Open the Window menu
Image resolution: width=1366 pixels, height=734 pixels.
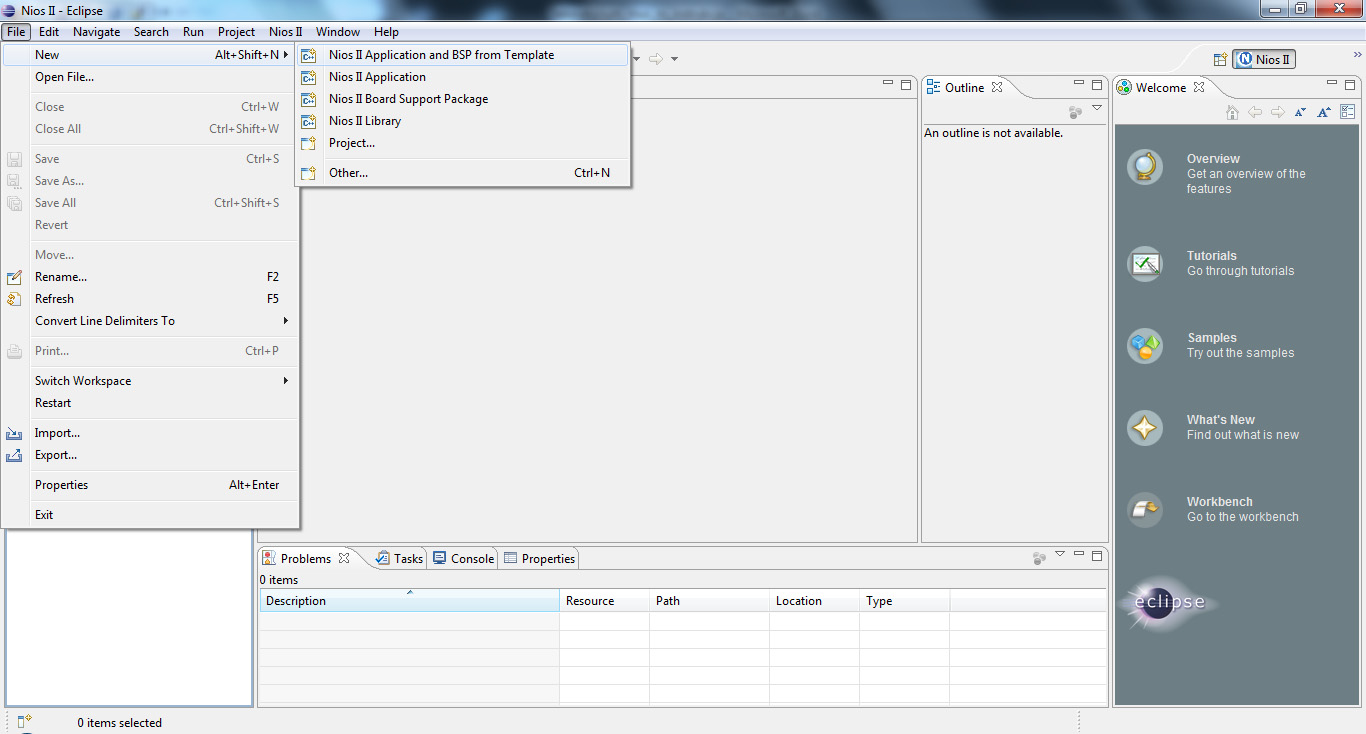point(338,32)
